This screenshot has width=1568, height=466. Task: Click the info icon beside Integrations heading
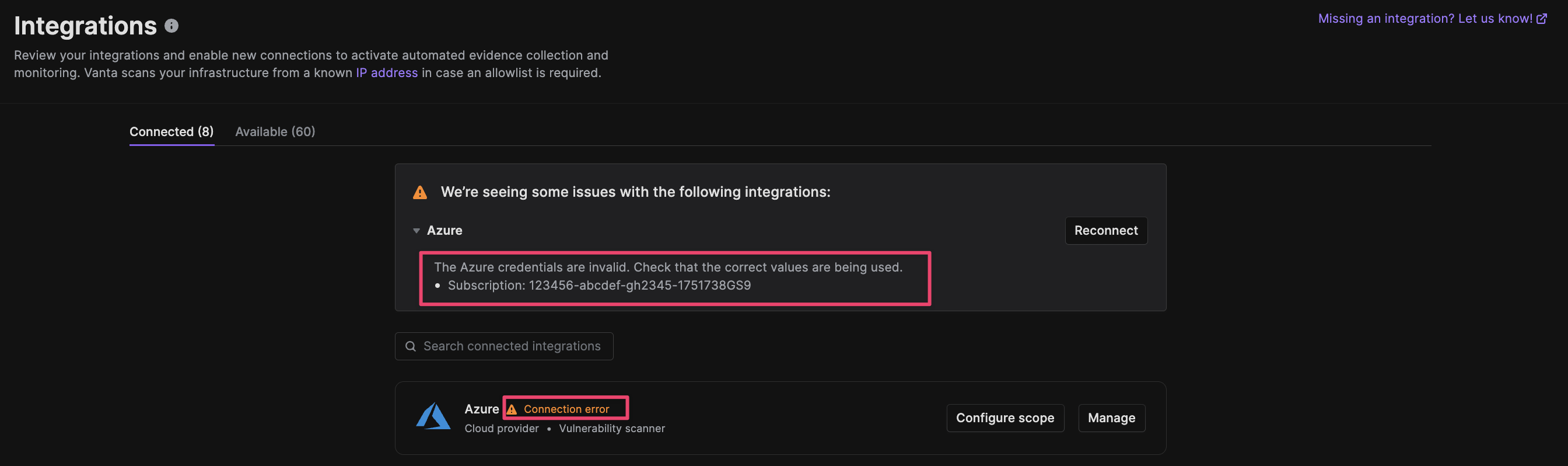171,26
